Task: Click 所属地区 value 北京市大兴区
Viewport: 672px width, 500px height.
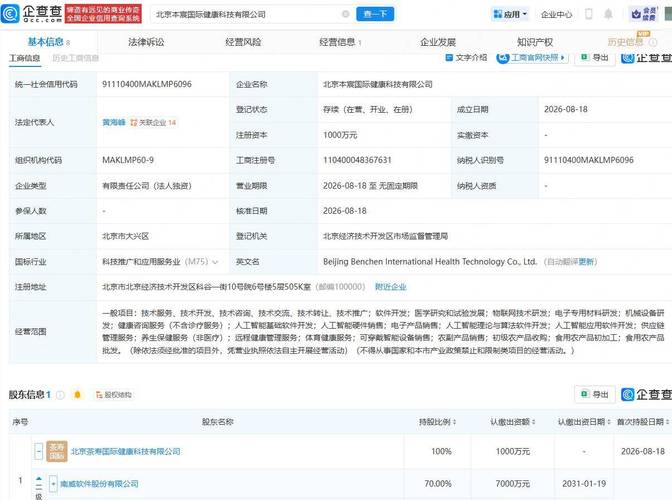Action: coord(126,236)
